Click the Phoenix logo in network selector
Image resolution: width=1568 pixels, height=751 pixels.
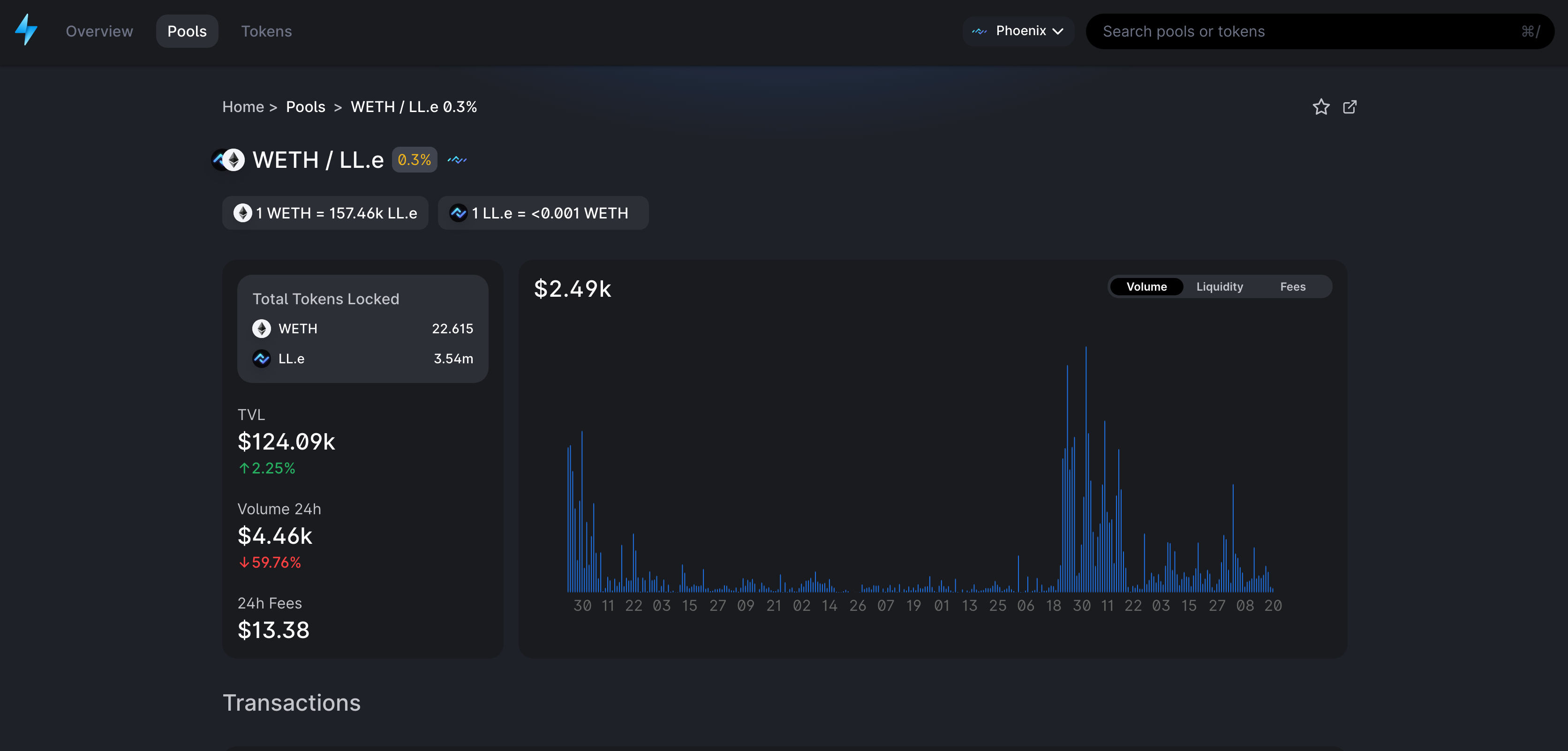click(x=979, y=31)
